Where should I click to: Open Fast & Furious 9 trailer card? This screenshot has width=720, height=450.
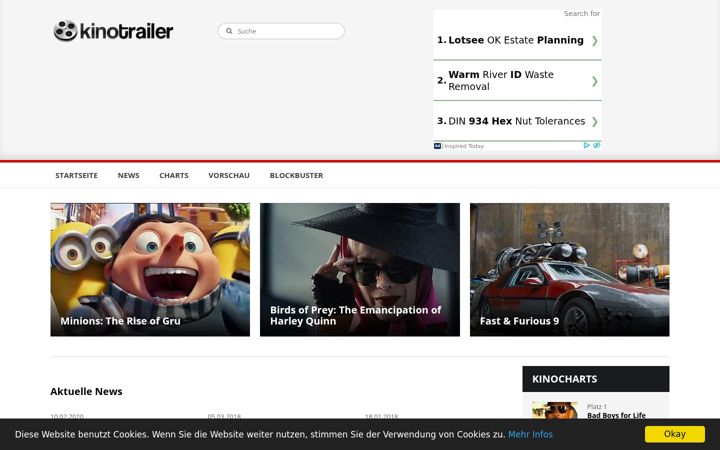click(x=569, y=270)
